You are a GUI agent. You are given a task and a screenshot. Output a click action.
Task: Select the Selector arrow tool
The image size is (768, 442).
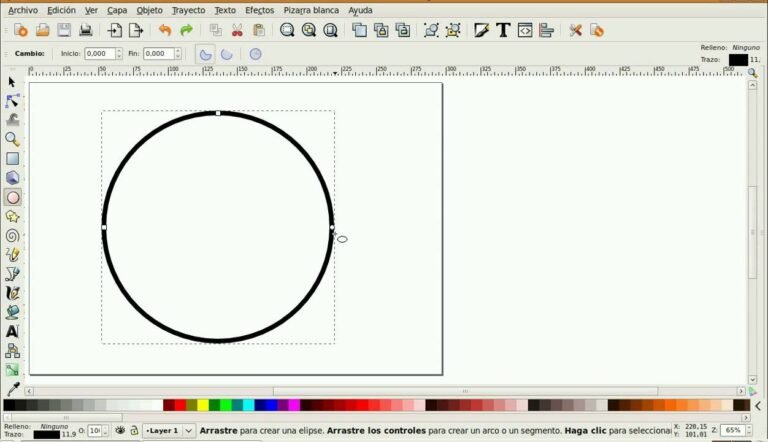coord(12,82)
